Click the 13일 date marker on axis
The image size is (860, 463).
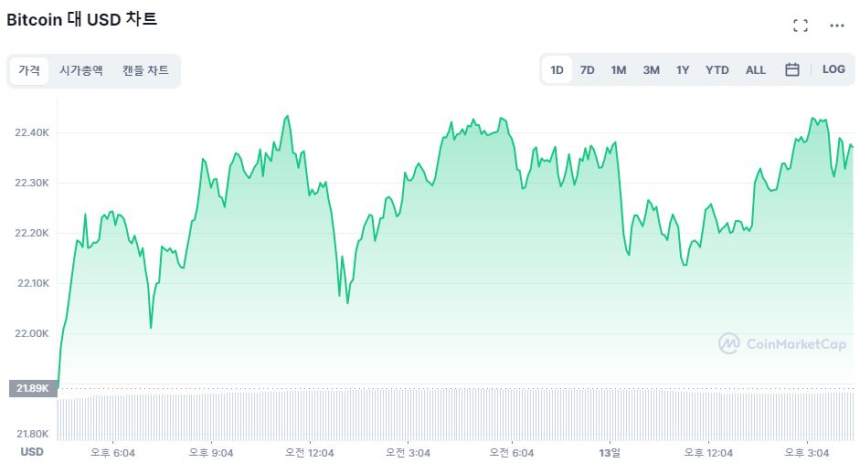[x=610, y=452]
